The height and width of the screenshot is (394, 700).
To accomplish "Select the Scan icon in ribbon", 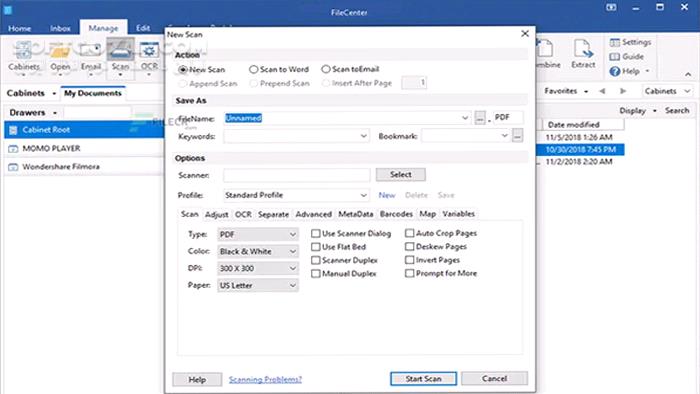I will 120,50.
